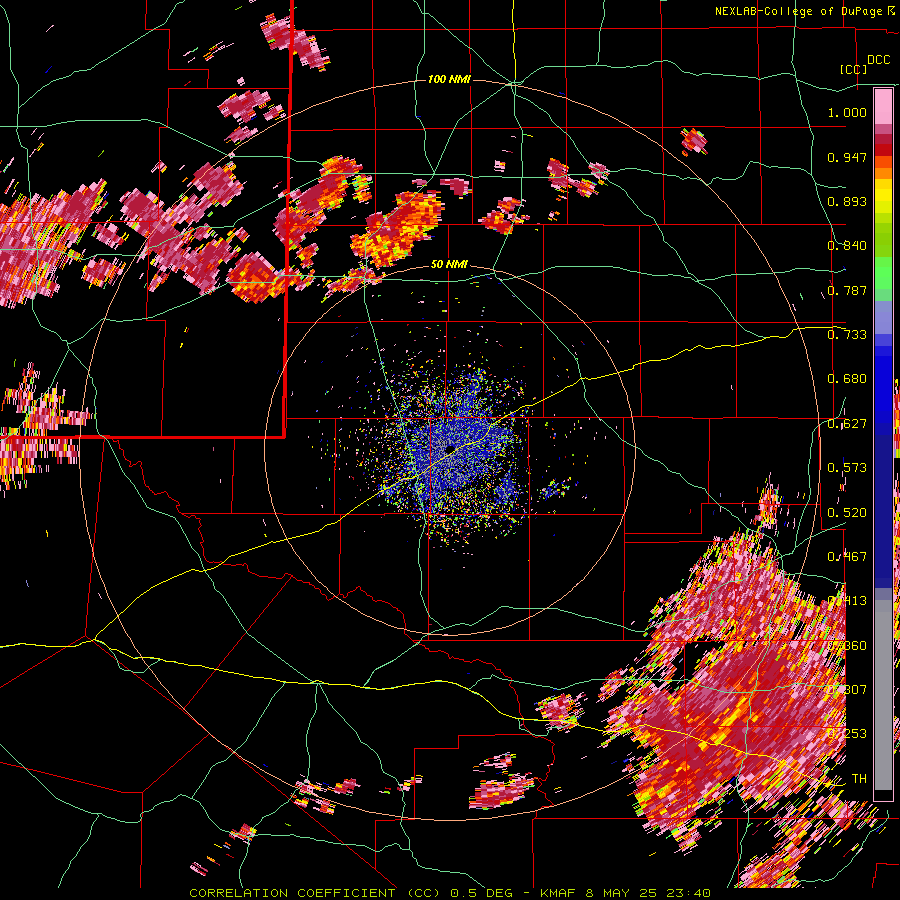Click the KMAF station identifier
Screen dimensions: 900x900
[x=560, y=893]
